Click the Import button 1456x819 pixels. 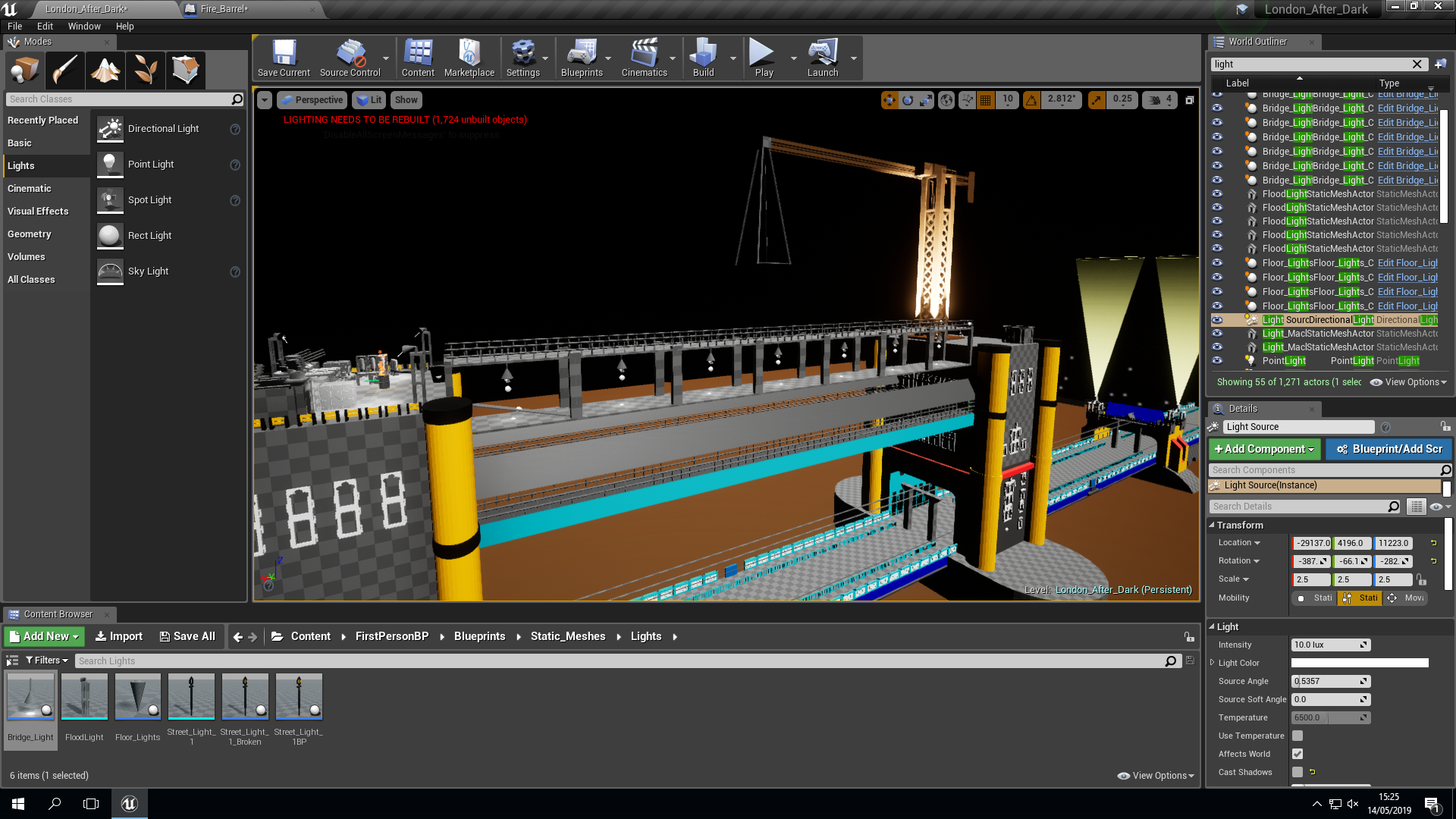[x=118, y=636]
